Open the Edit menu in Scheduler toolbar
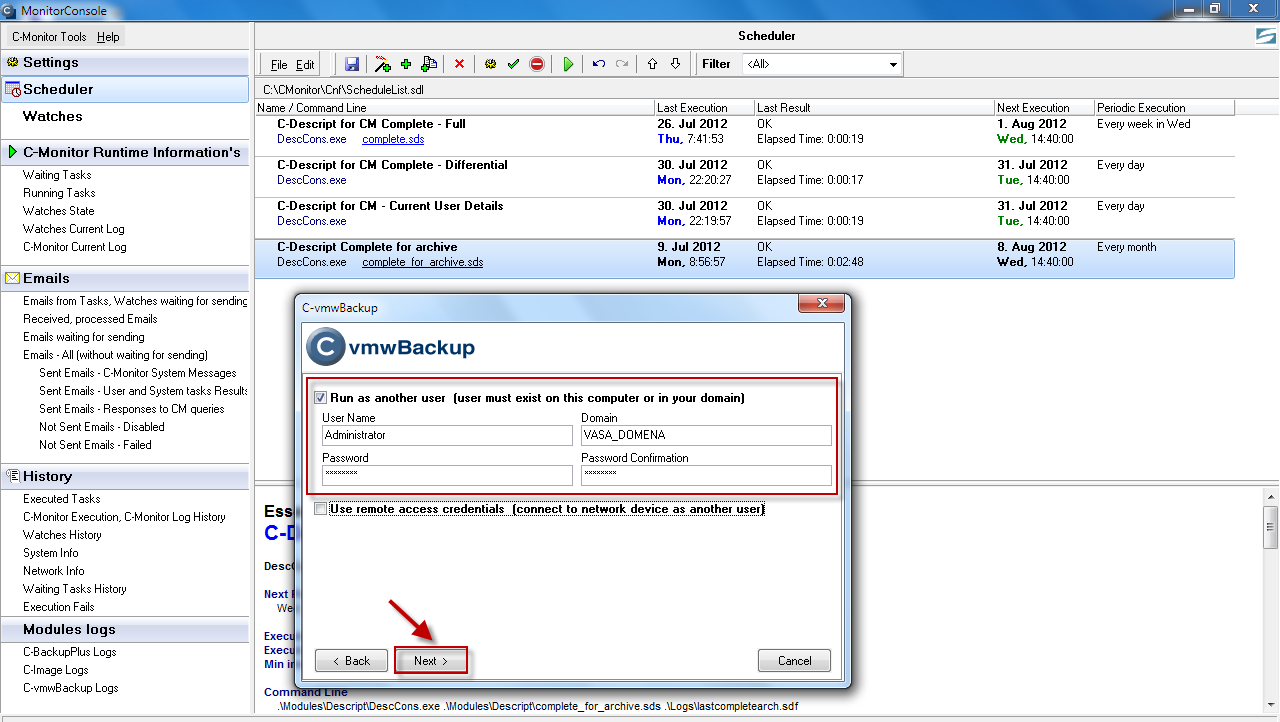Screen dimensions: 1280x722 tap(305, 65)
